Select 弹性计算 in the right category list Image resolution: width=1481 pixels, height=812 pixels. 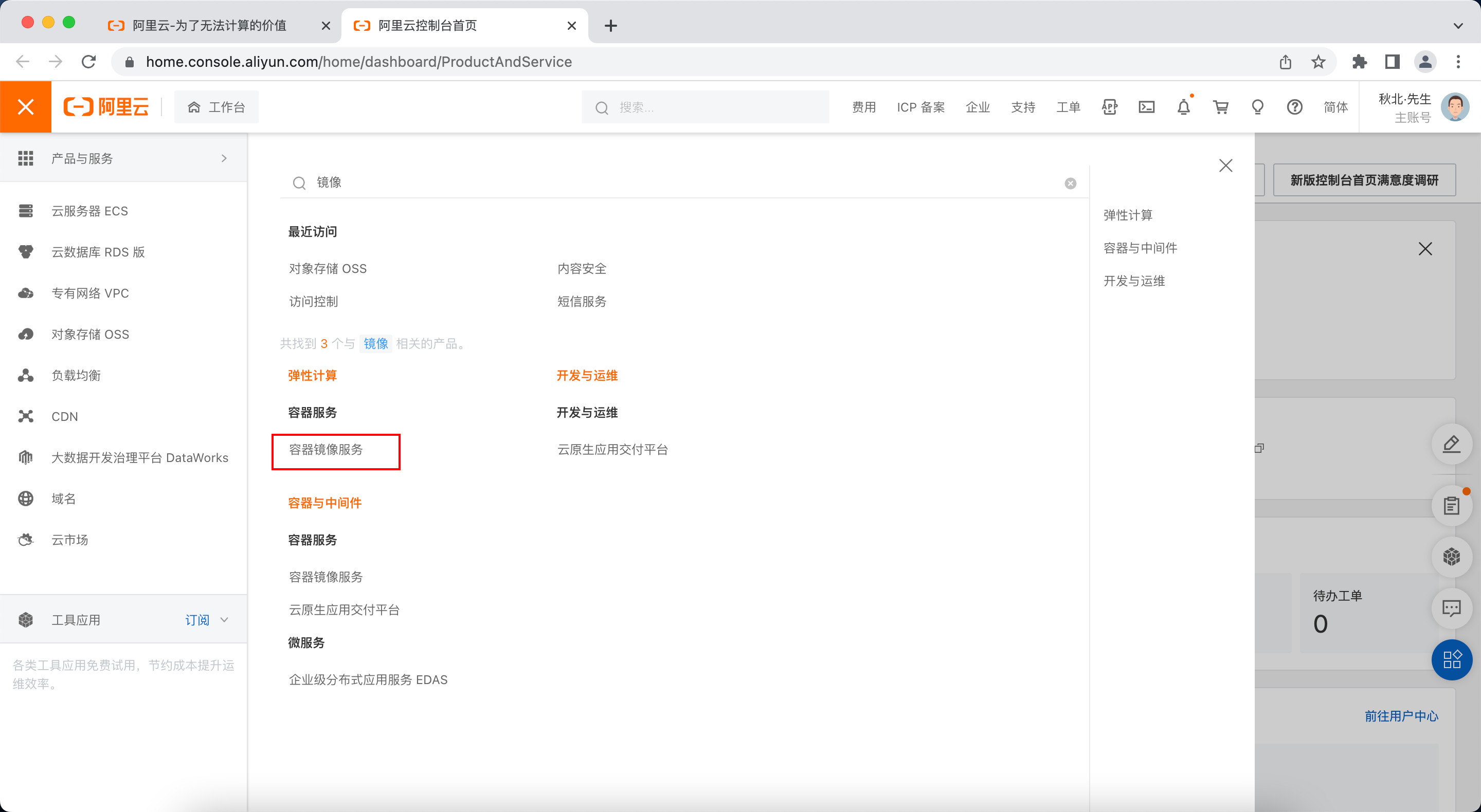click(x=1128, y=215)
